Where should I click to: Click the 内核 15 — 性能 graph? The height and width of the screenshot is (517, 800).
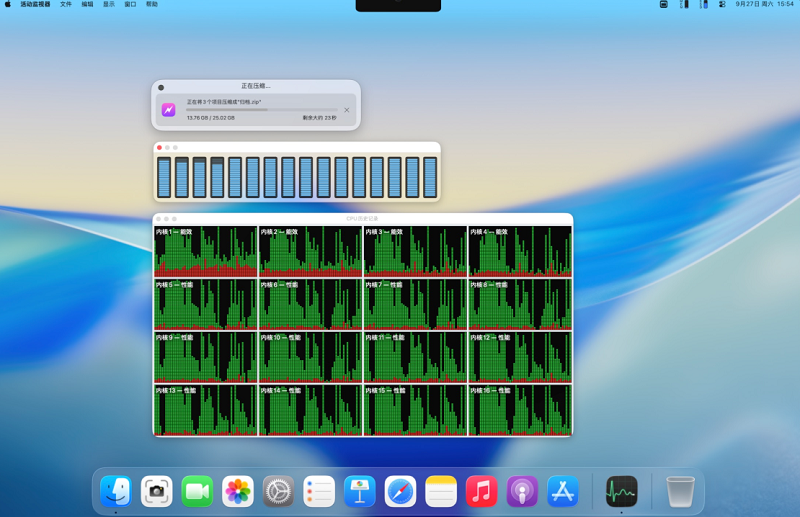point(415,410)
